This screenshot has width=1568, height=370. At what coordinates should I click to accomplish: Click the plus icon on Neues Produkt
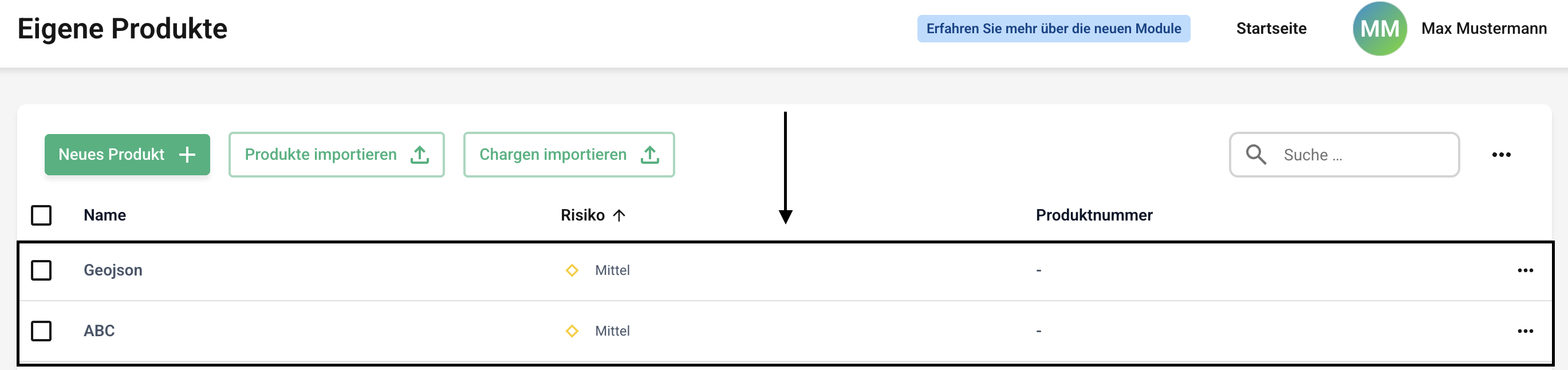187,155
